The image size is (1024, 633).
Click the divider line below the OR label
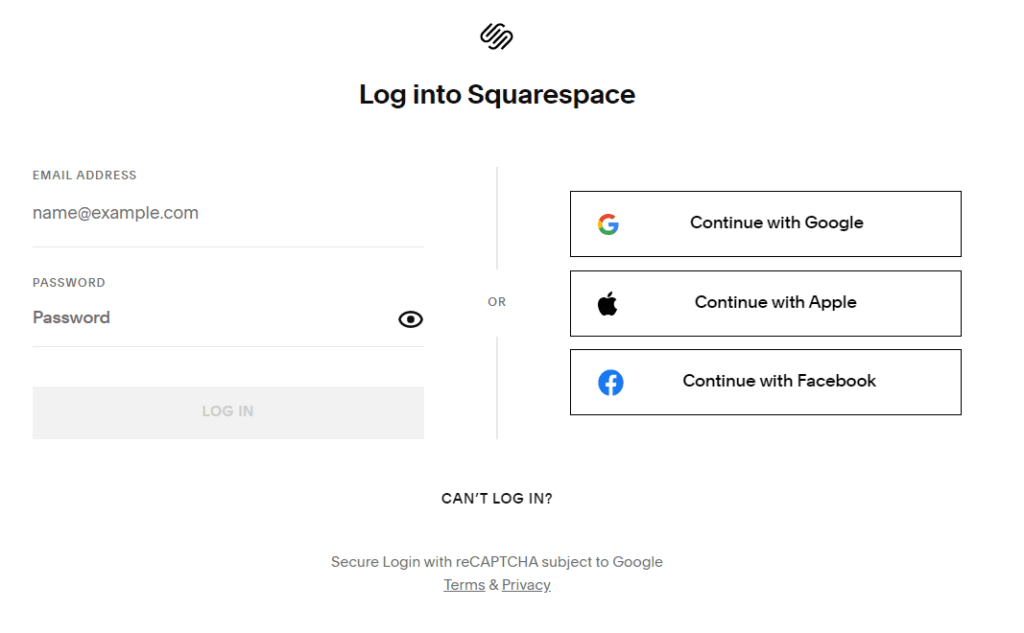click(497, 388)
